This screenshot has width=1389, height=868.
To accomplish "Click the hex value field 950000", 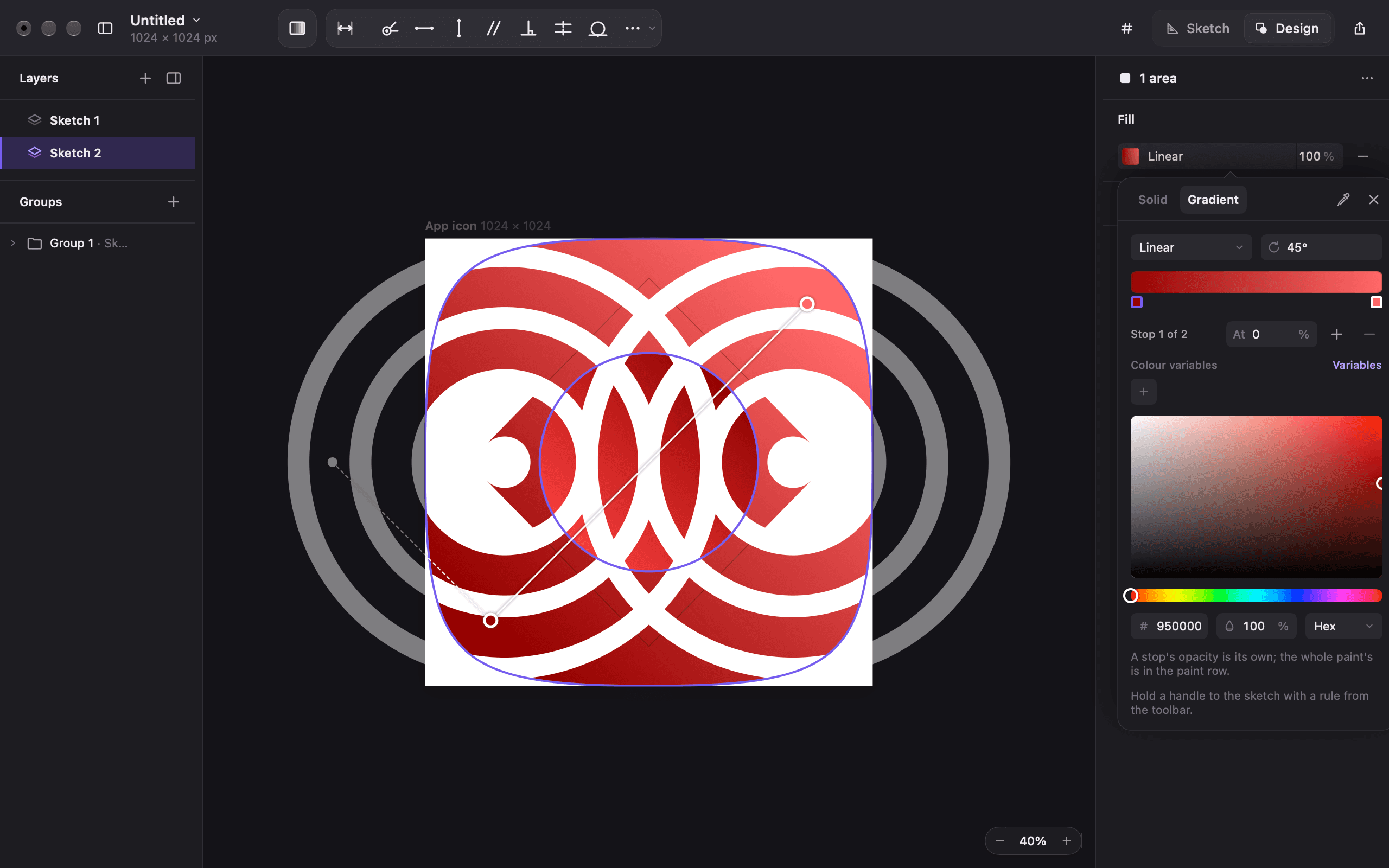I will [1169, 626].
